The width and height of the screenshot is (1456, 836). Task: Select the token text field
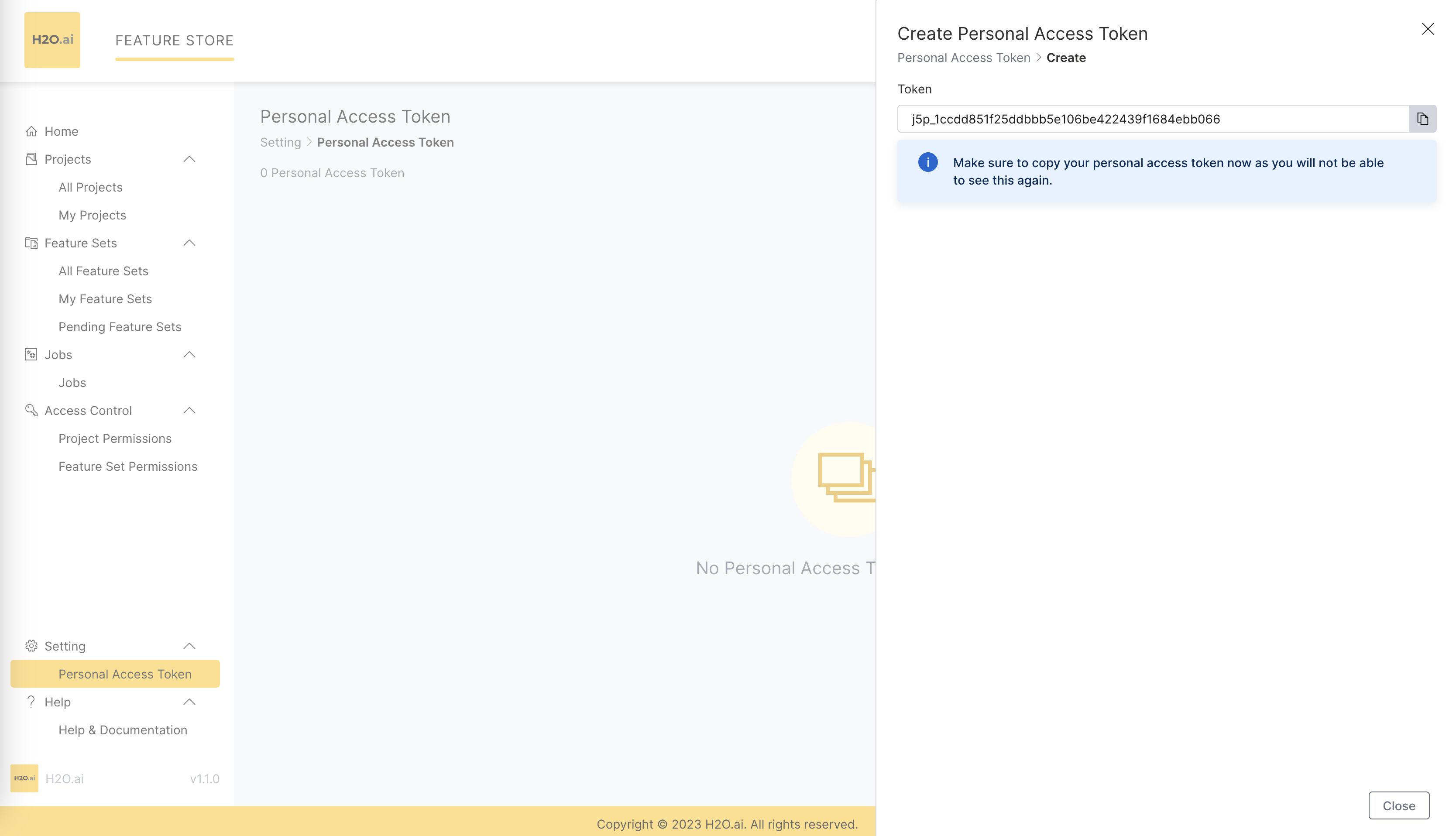1149,119
